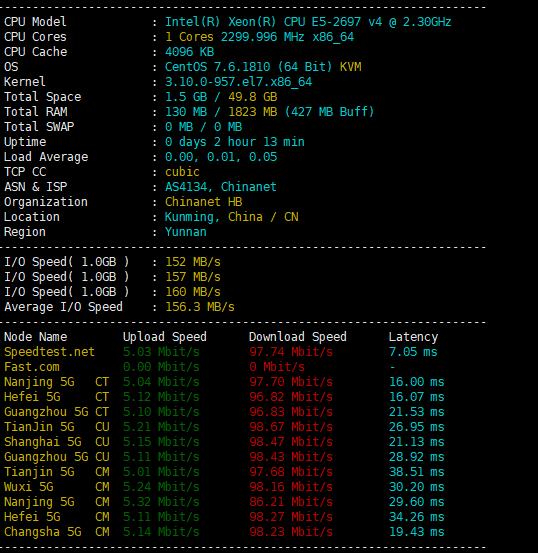
Task: Click the Kunming, China location text
Action: (213, 217)
